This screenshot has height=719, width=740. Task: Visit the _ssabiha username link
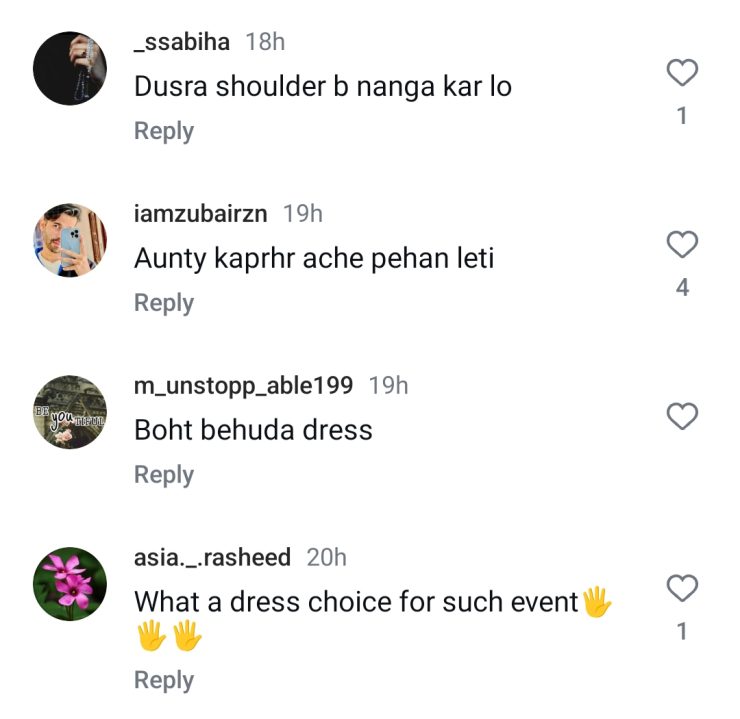tap(182, 42)
